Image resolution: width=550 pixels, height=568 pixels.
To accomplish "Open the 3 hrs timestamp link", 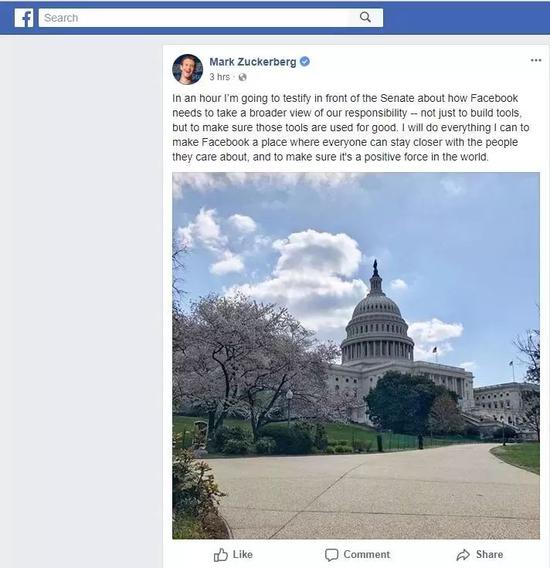I will tap(220, 77).
